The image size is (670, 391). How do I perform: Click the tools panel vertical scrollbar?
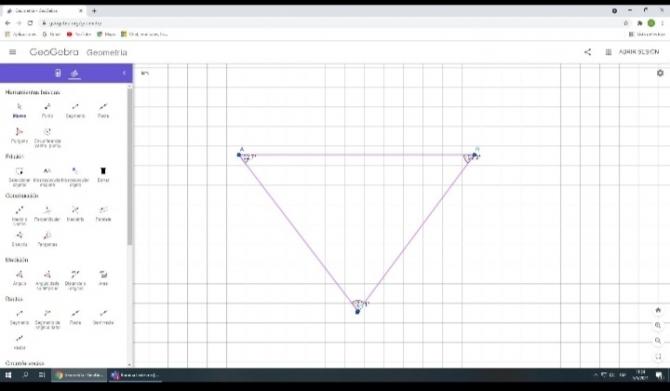pyautogui.click(x=129, y=167)
